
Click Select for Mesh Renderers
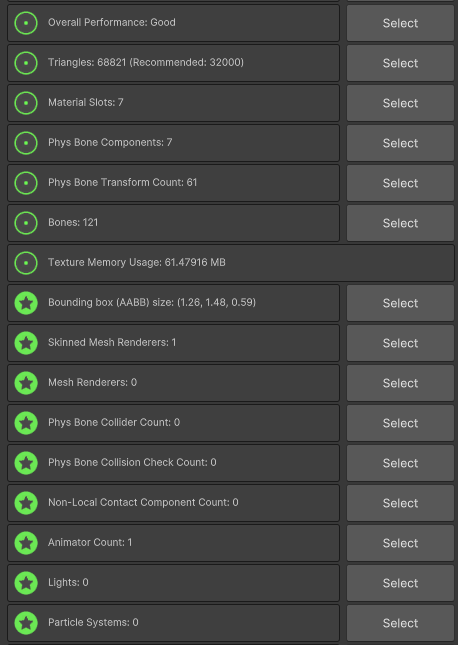coord(400,383)
